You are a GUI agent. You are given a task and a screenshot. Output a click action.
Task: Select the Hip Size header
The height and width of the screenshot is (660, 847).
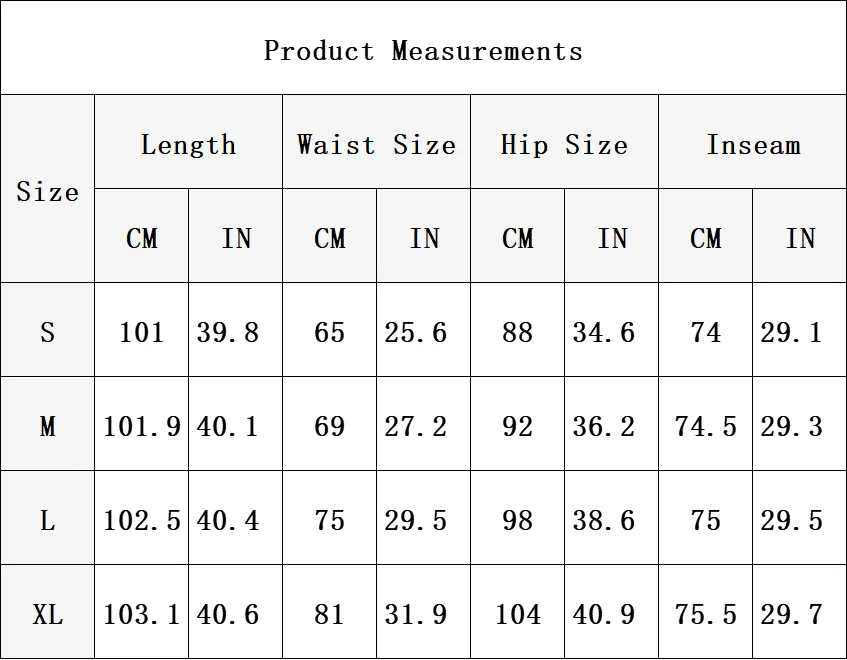click(564, 145)
